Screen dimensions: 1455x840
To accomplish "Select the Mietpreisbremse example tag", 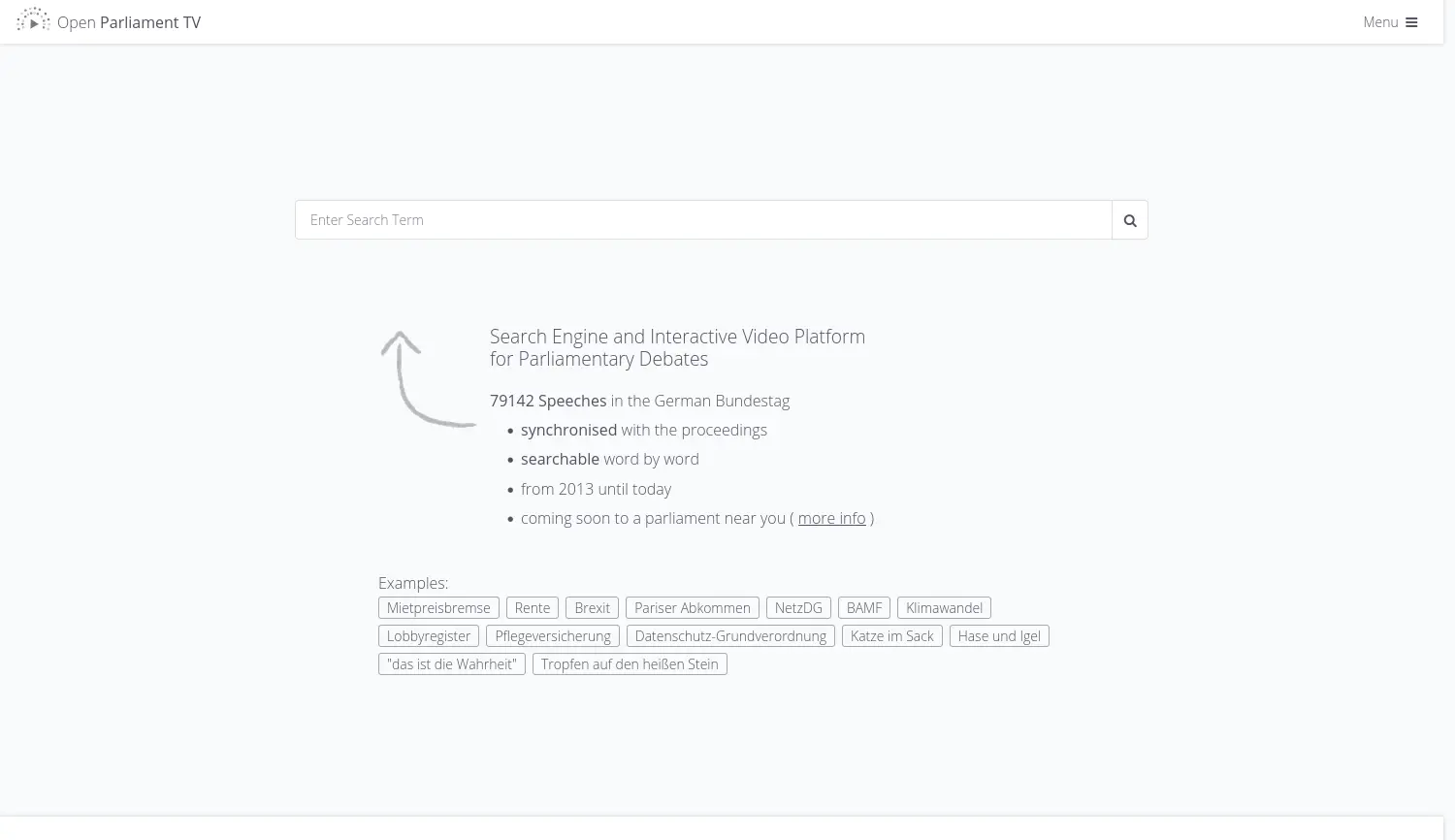I will coord(438,608).
